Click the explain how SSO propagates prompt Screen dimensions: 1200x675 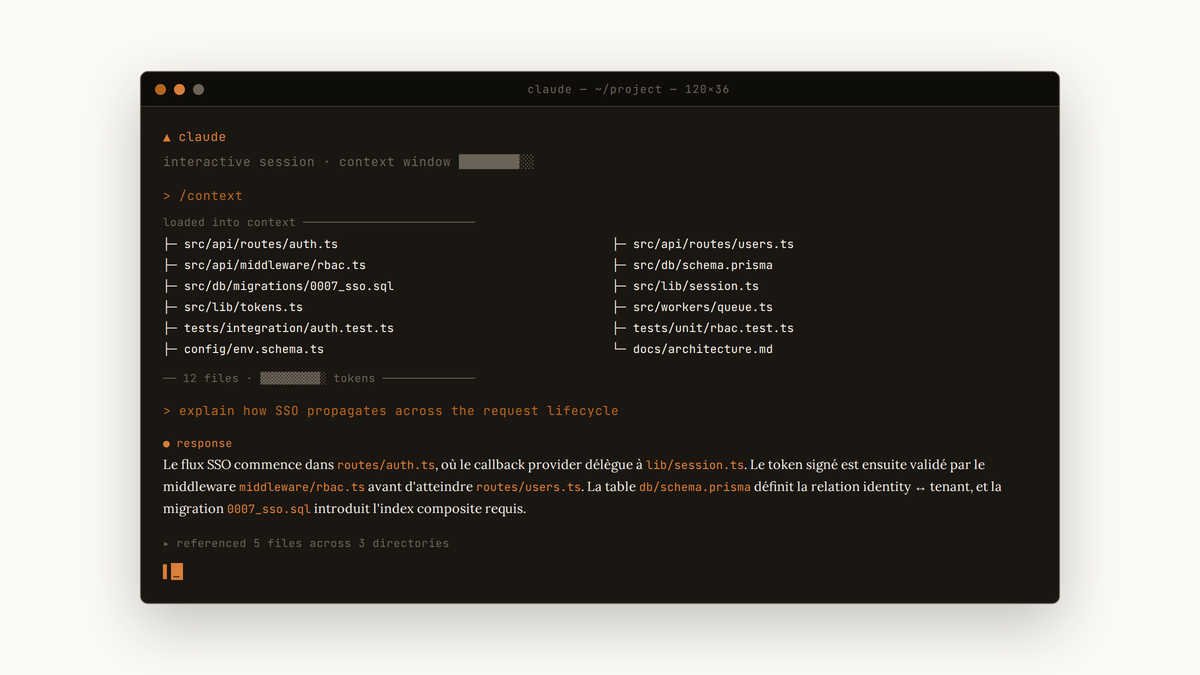click(x=391, y=411)
